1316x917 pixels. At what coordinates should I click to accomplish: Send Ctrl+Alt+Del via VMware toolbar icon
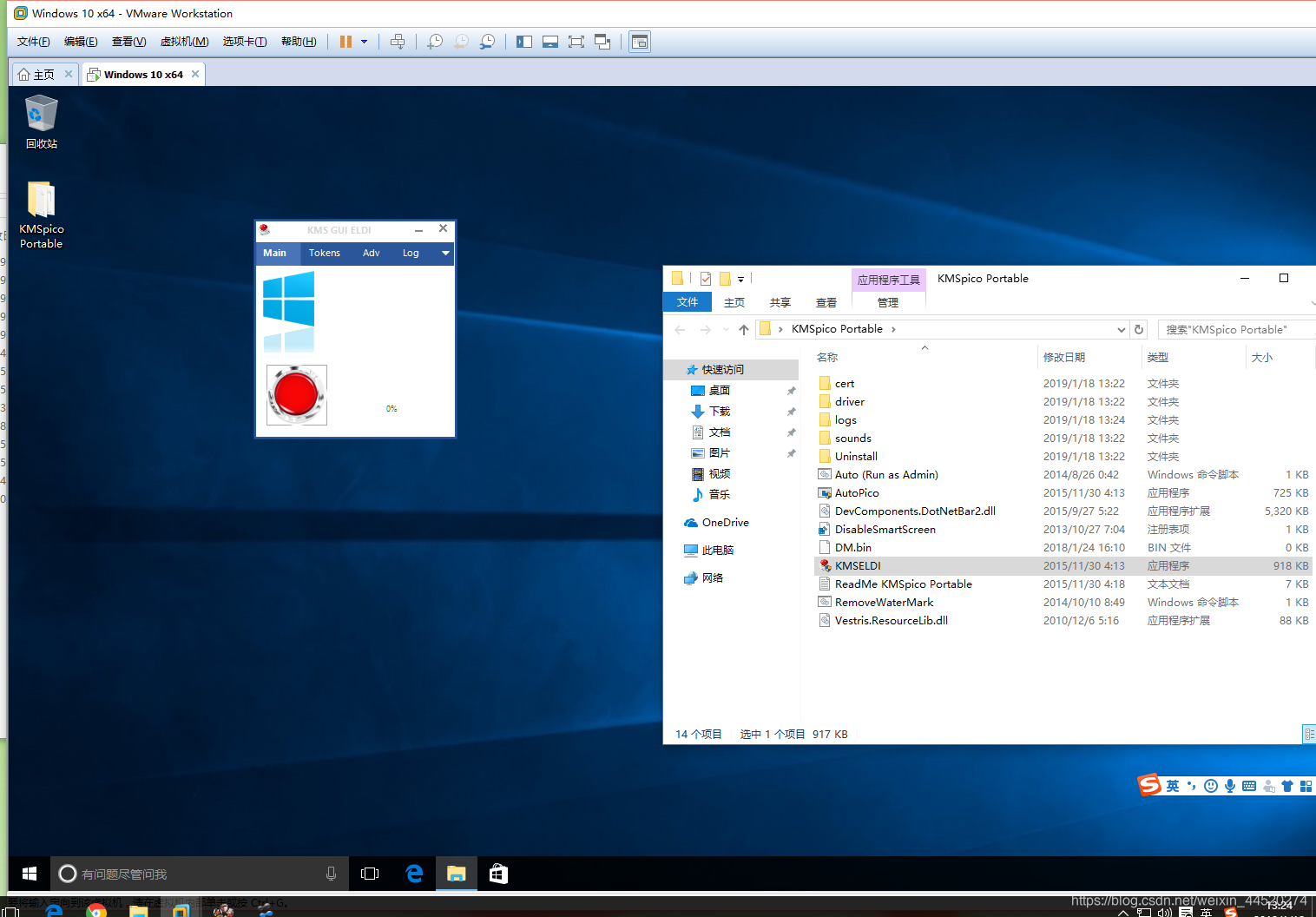(x=398, y=42)
